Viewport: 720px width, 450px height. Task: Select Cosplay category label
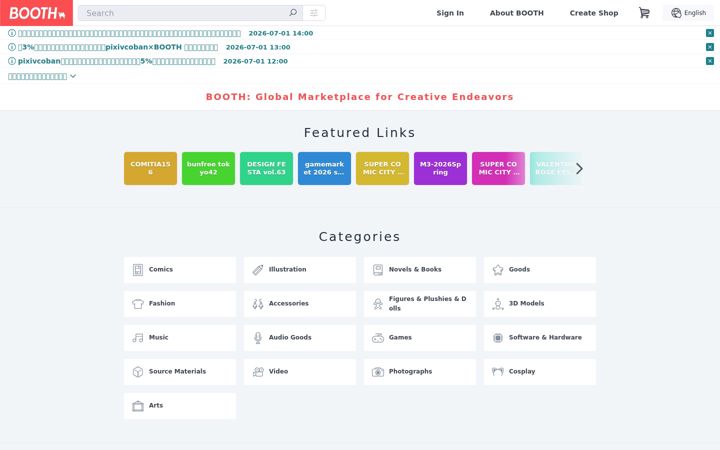[522, 371]
